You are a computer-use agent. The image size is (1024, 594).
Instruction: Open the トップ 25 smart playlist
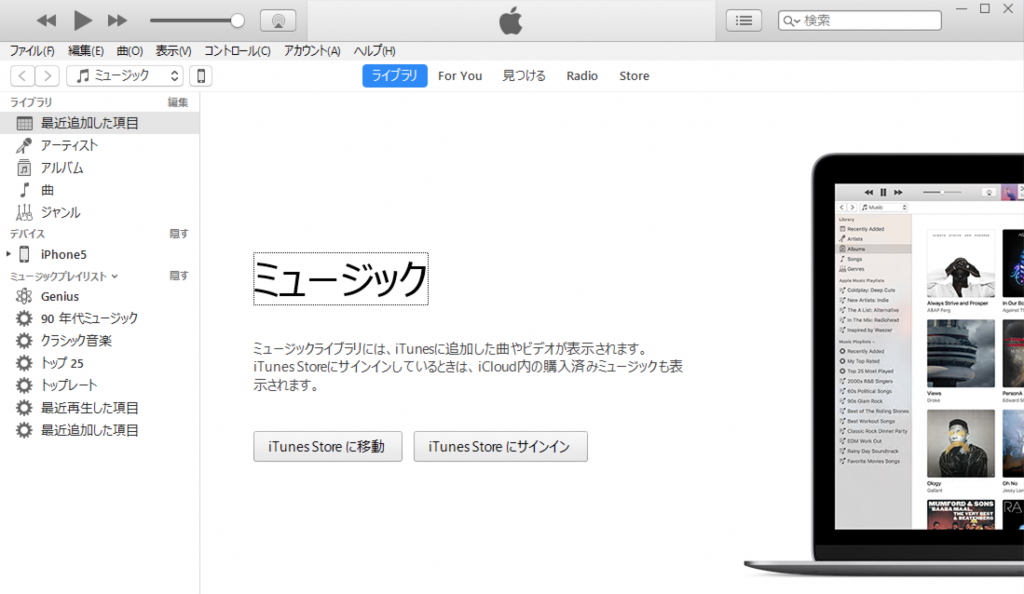pos(99,363)
